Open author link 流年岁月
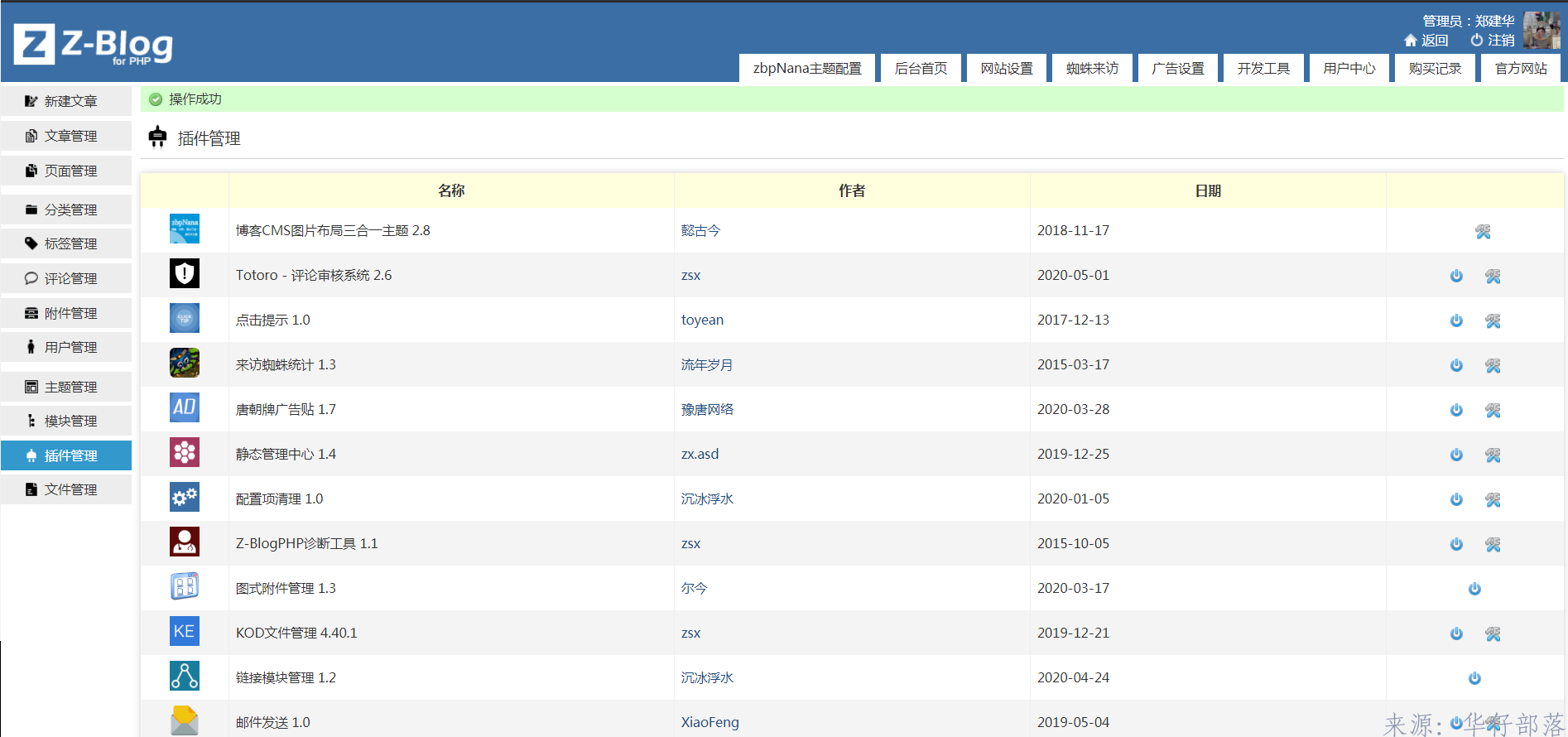Viewport: 1568px width, 737px height. [707, 364]
